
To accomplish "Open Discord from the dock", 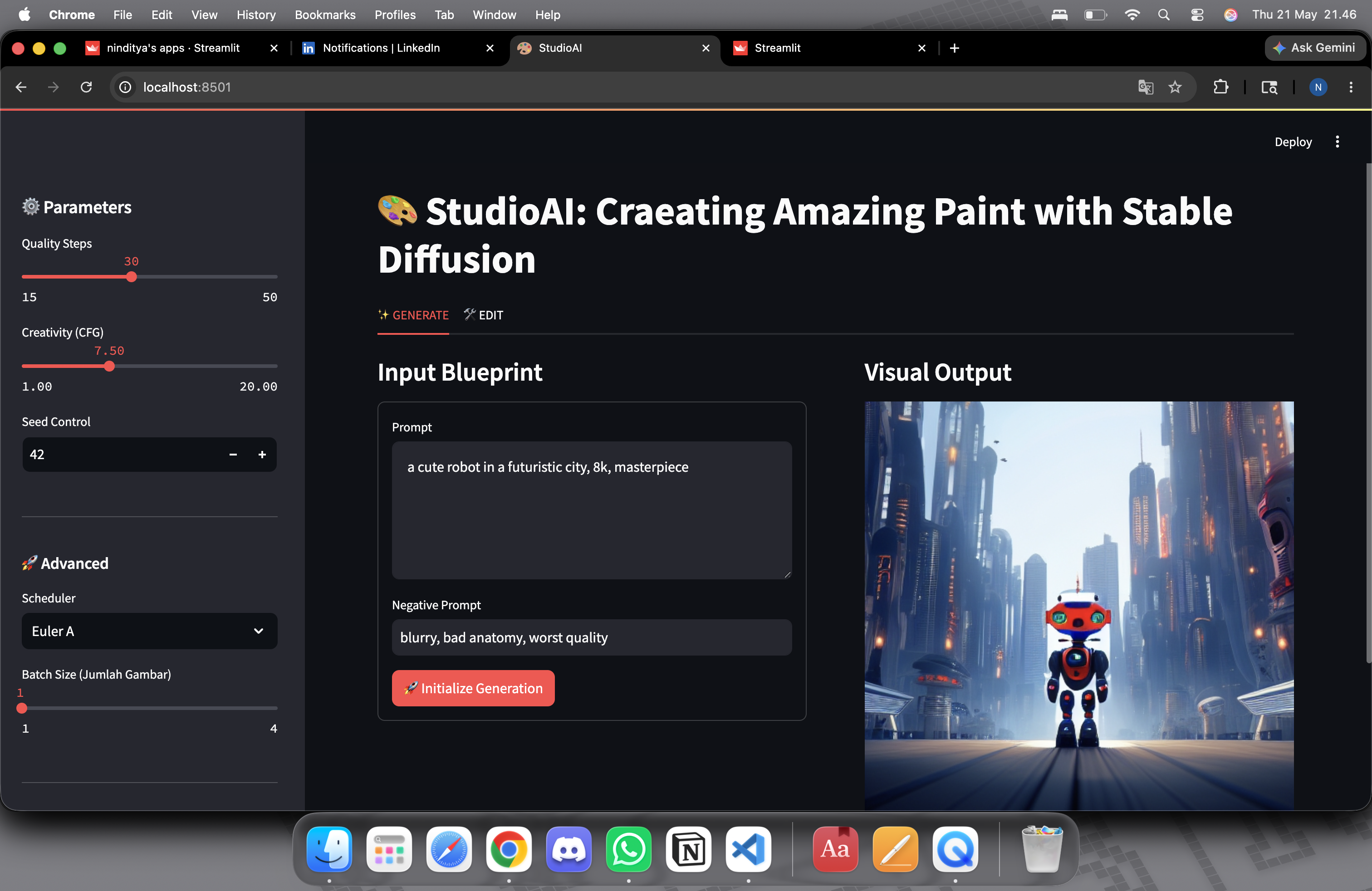I will pyautogui.click(x=569, y=850).
